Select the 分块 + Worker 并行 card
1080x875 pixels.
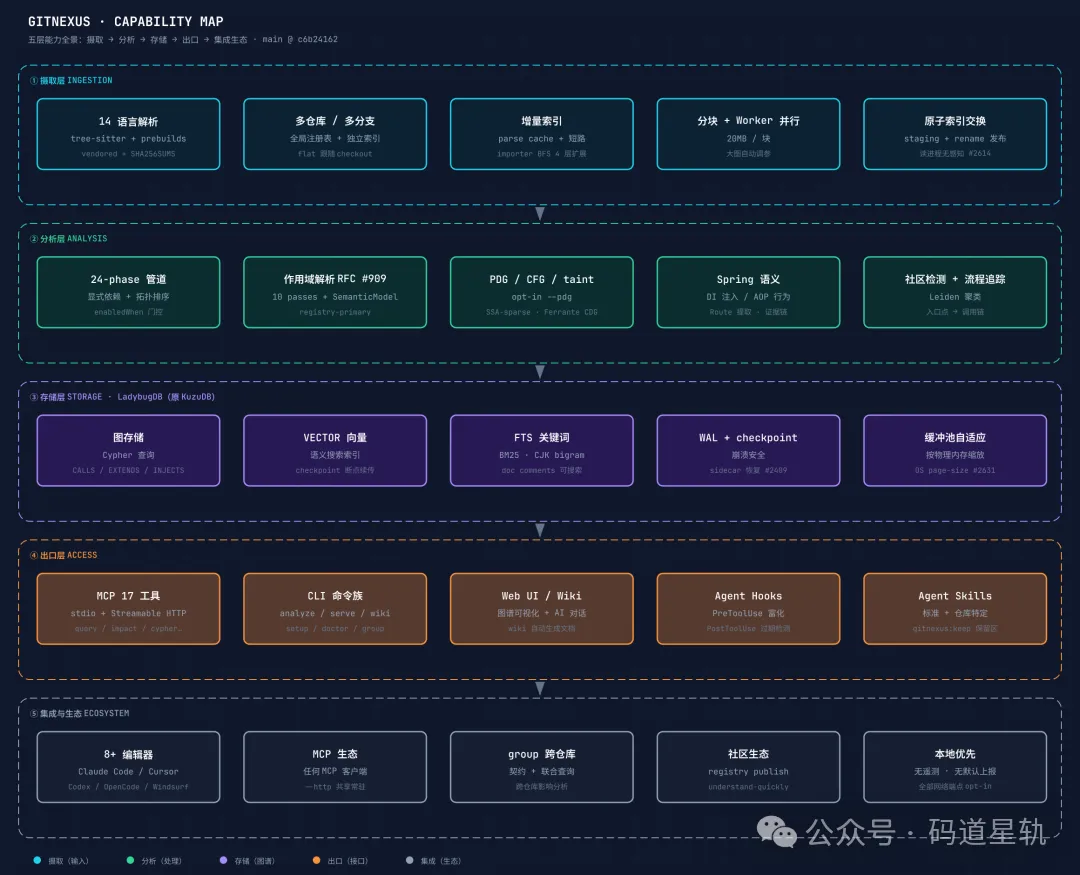748,134
